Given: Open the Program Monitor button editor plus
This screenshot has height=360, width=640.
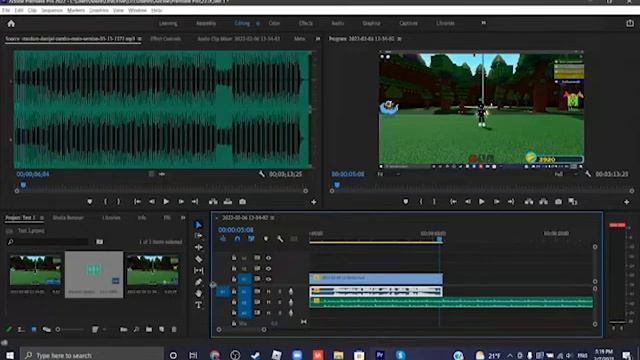Looking at the screenshot, I should coord(627,202).
